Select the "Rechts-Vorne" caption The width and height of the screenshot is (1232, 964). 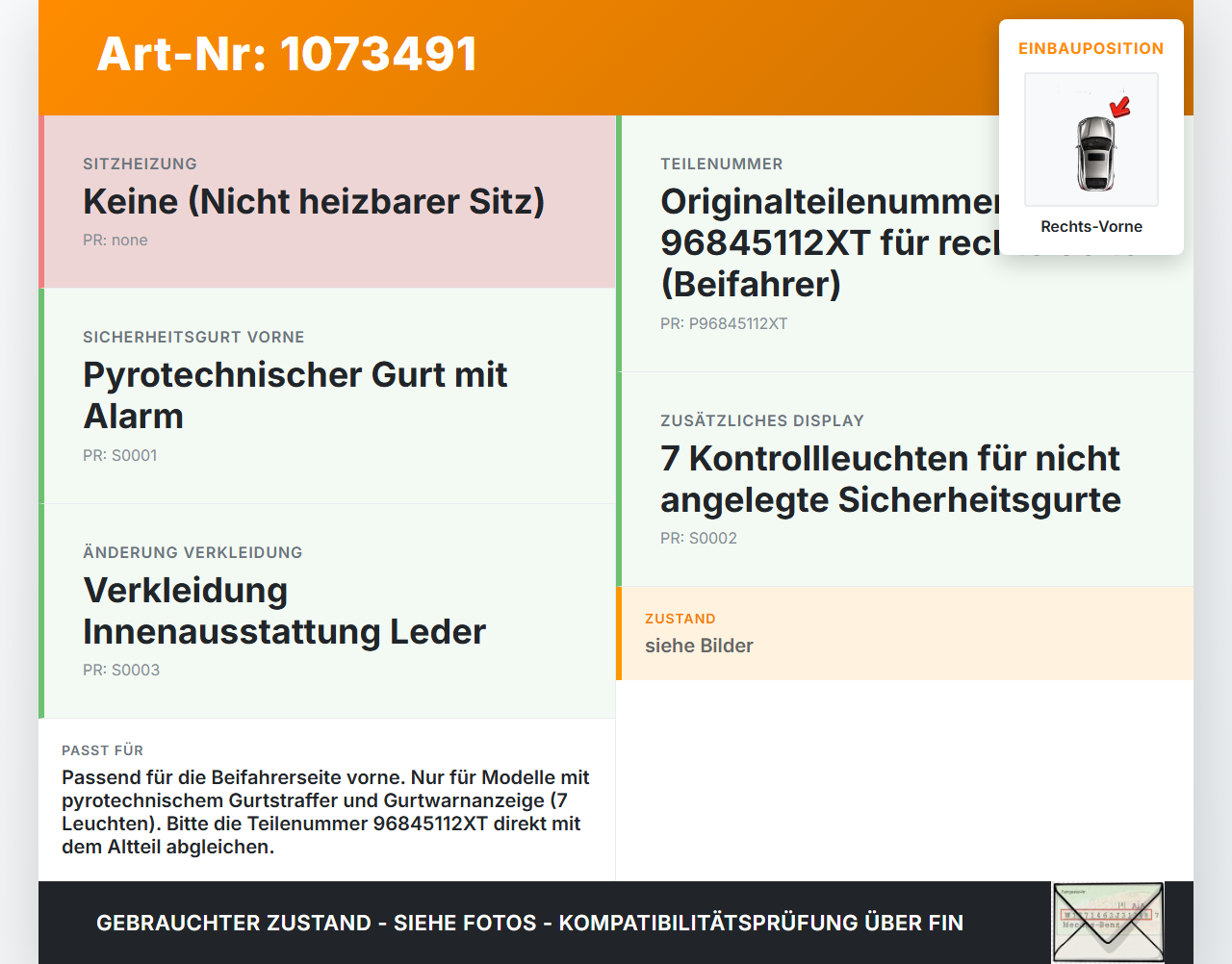tap(1091, 227)
